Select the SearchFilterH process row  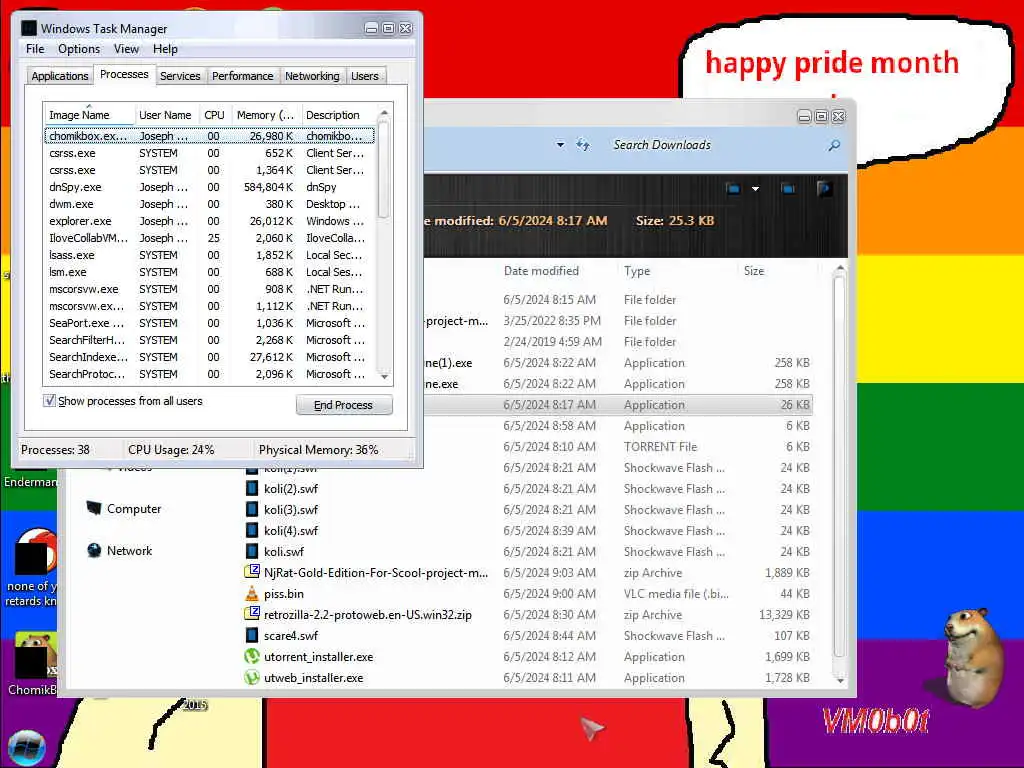tap(209, 340)
